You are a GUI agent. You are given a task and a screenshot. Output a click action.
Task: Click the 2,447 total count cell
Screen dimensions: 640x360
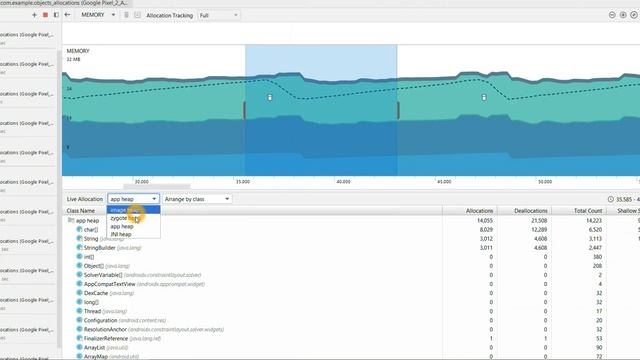[x=595, y=247]
